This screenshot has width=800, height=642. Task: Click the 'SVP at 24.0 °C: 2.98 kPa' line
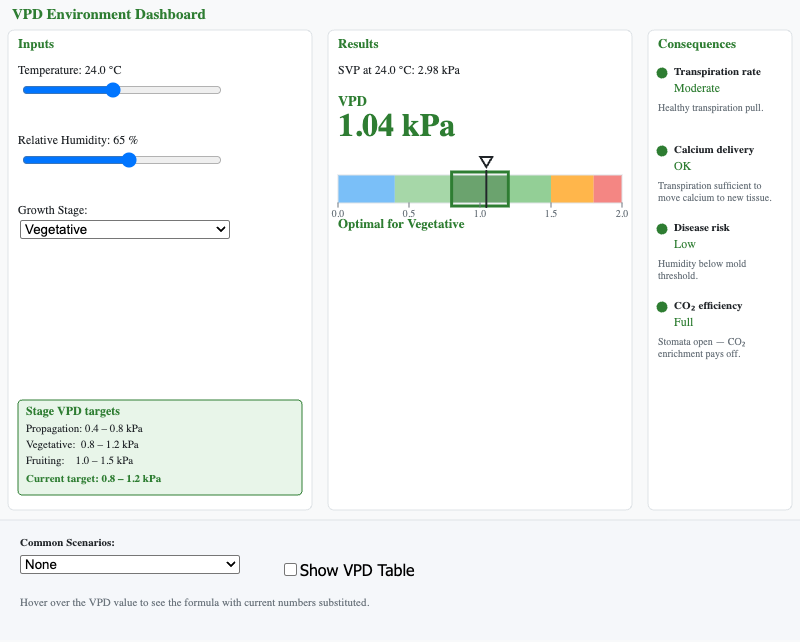[x=398, y=70]
